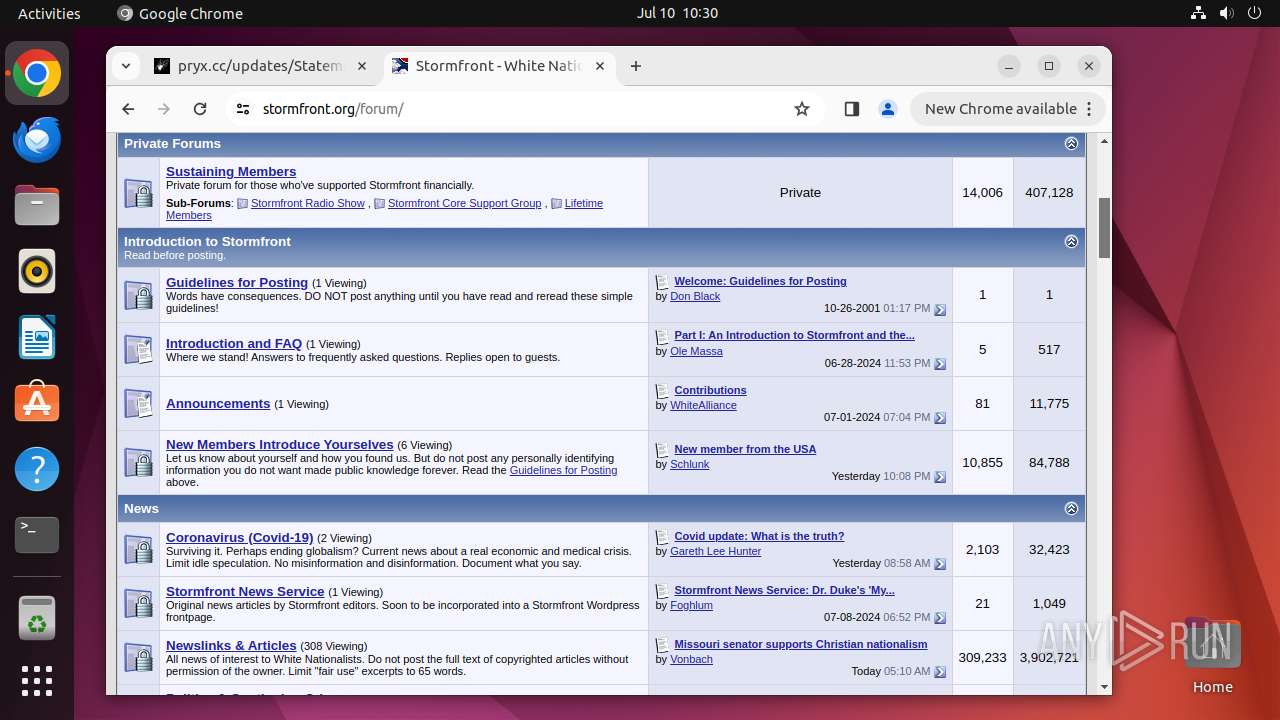Open New Members Introduce Yourselves forum
1280x720 pixels.
point(280,445)
